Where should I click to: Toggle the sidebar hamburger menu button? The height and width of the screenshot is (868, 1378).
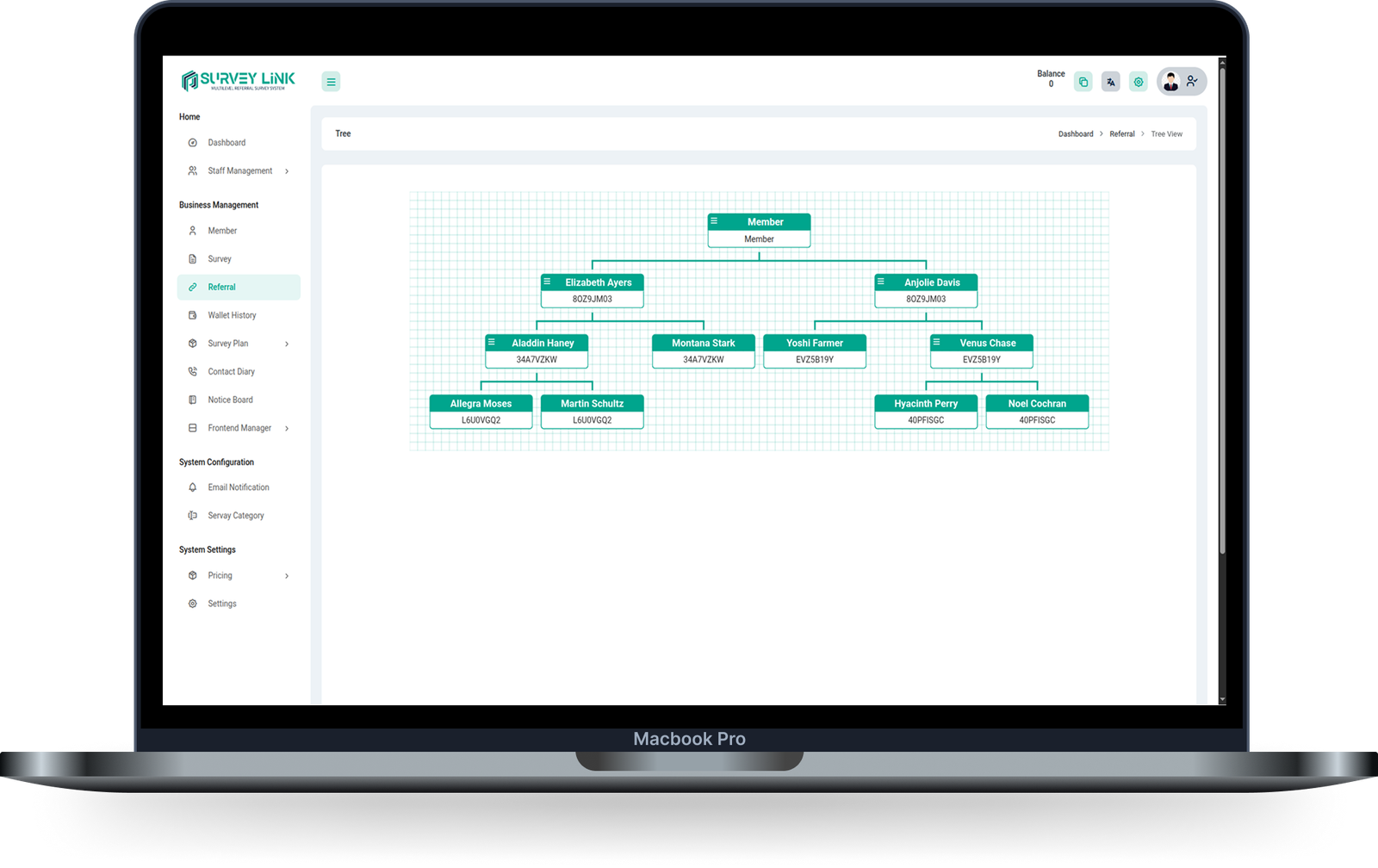coord(331,82)
